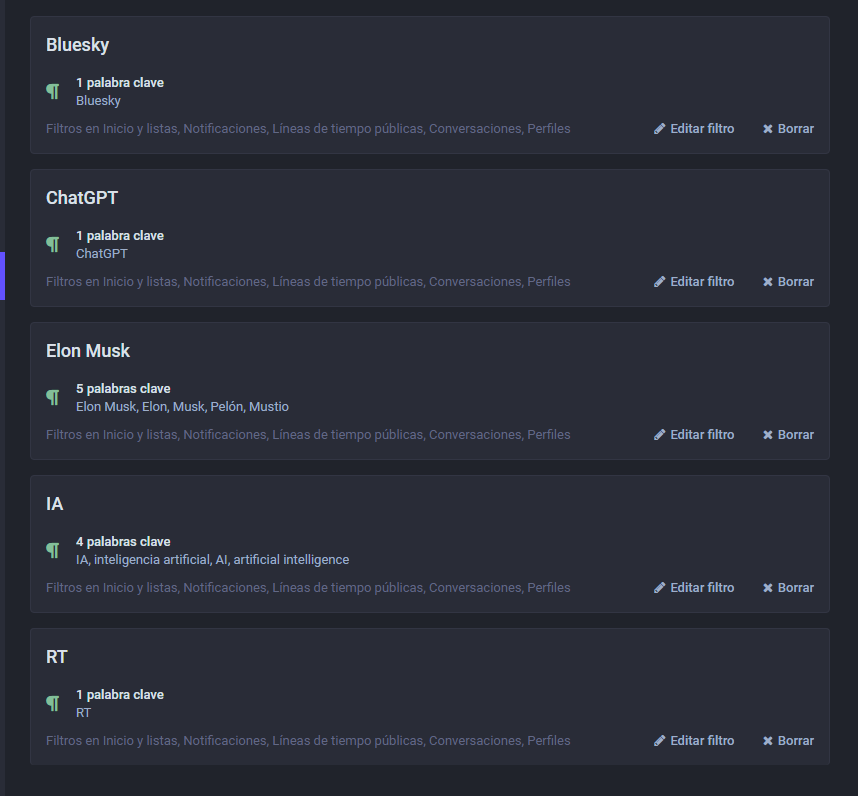Click '5 palabras clave' text
This screenshot has height=796, width=858.
coord(123,388)
